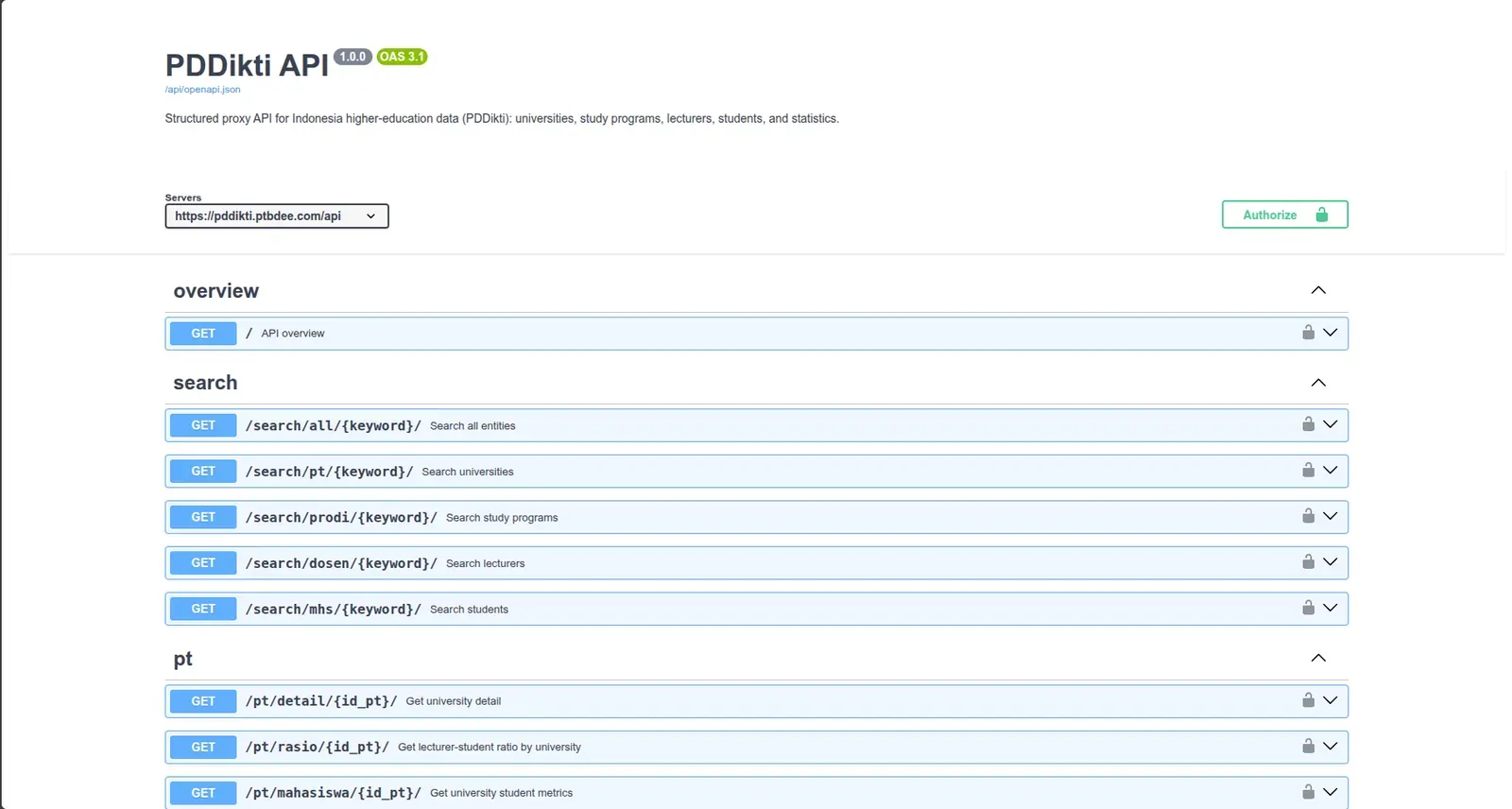The height and width of the screenshot is (809, 1512).
Task: Click the lock icon for /search/mhs/{keyword}/
Action: (x=1308, y=608)
